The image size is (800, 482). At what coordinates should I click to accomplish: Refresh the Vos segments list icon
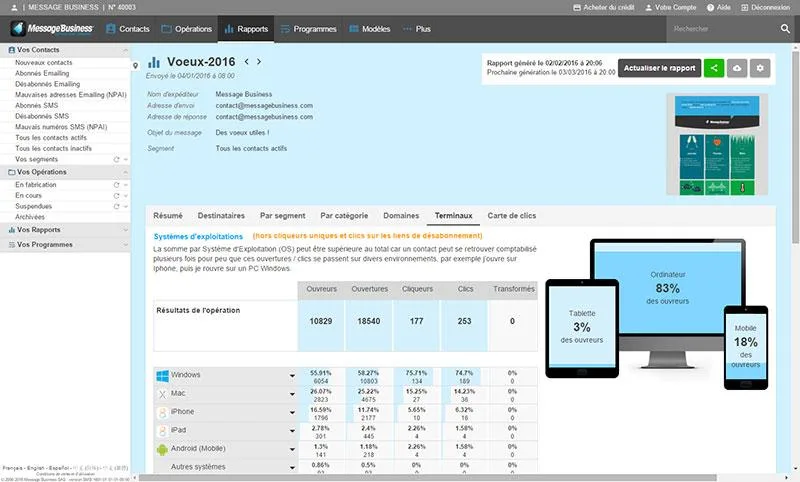(x=116, y=160)
